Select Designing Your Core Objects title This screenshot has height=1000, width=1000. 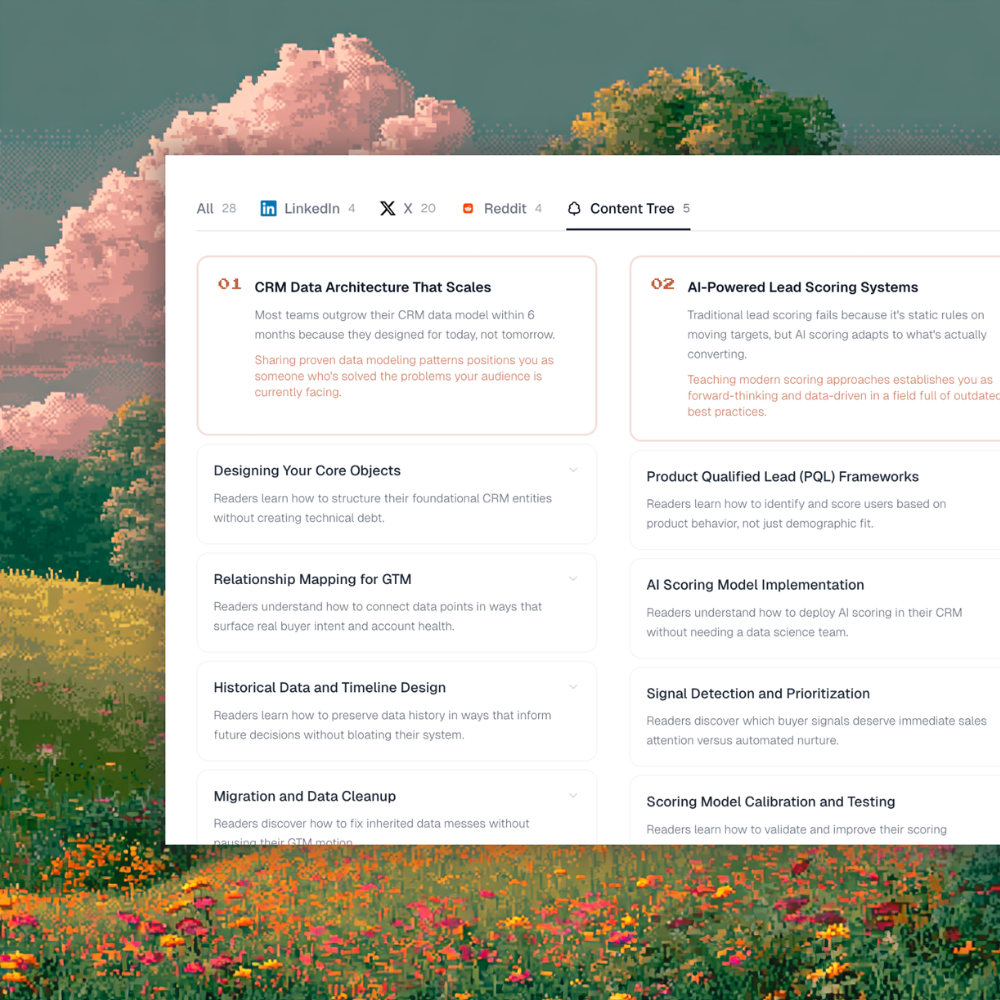tap(307, 471)
